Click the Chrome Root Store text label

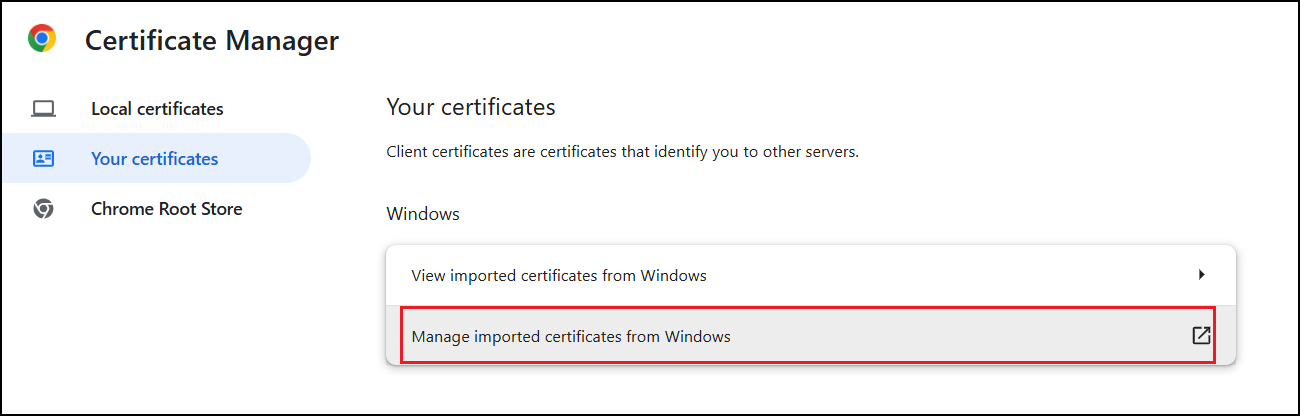[x=166, y=209]
